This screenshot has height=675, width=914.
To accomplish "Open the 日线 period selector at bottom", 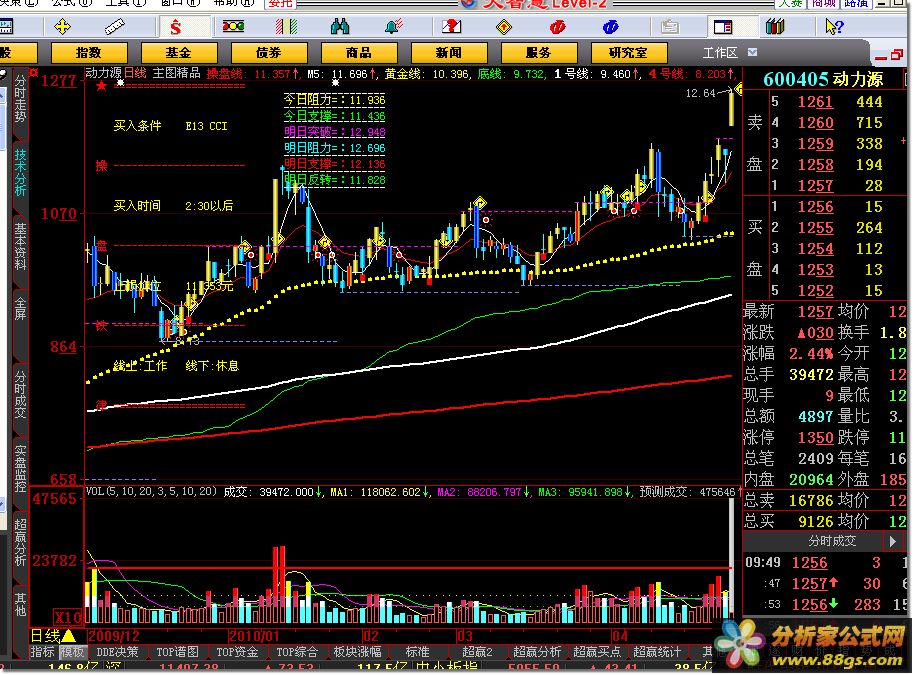I will [x=52, y=635].
